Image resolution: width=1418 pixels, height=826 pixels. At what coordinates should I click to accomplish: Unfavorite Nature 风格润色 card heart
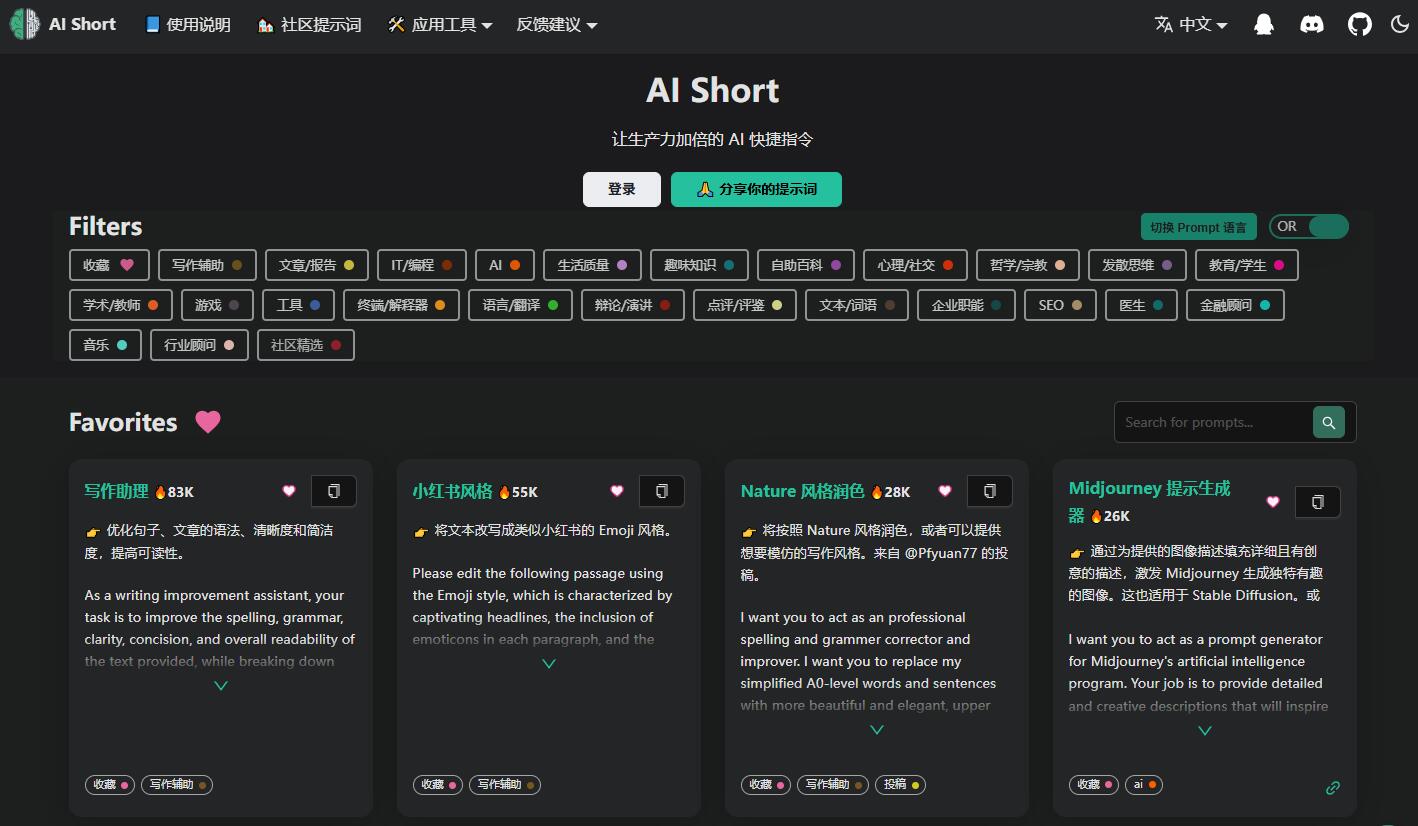point(945,491)
